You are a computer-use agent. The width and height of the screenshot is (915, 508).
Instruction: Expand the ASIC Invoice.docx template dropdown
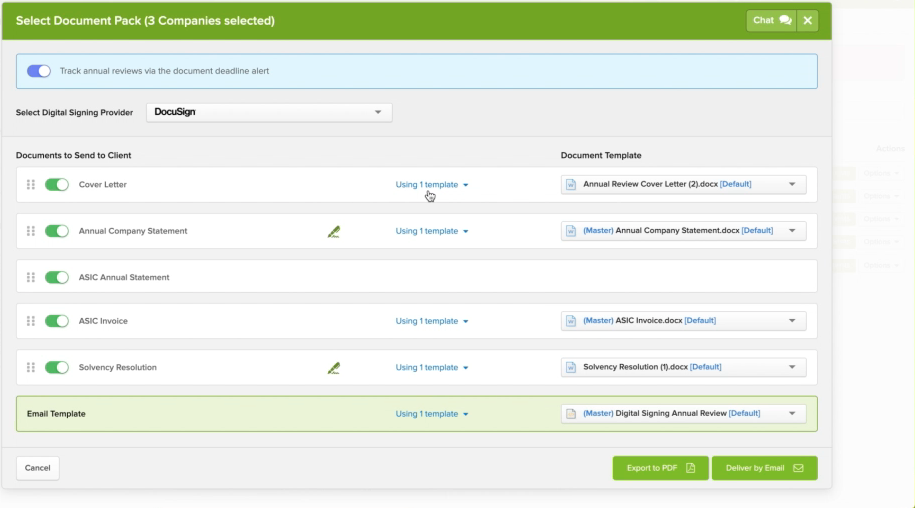click(683, 321)
